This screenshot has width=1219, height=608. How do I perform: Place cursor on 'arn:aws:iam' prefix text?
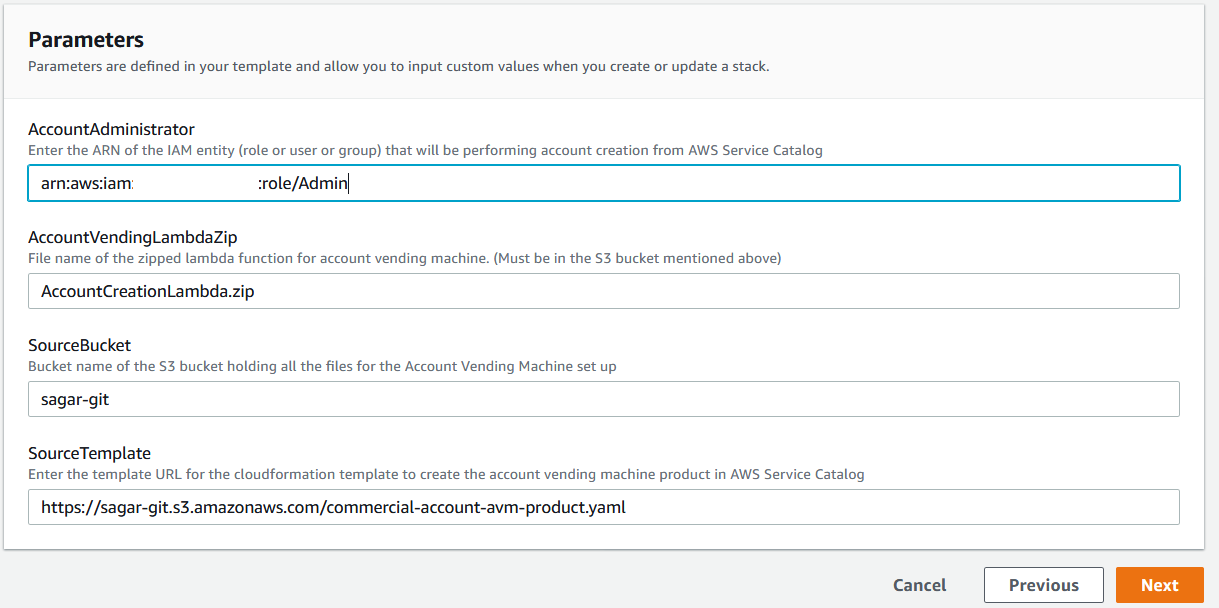[x=87, y=184]
